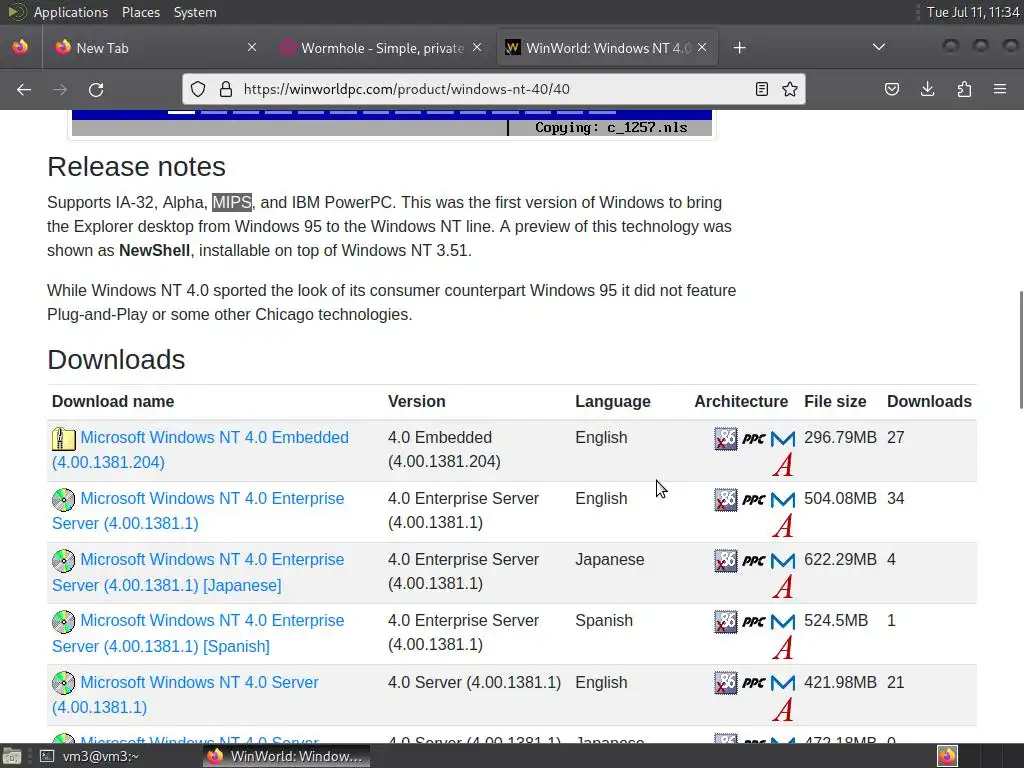Click Alpha A icon in Embedded row
1024x768 pixels.
[783, 465]
